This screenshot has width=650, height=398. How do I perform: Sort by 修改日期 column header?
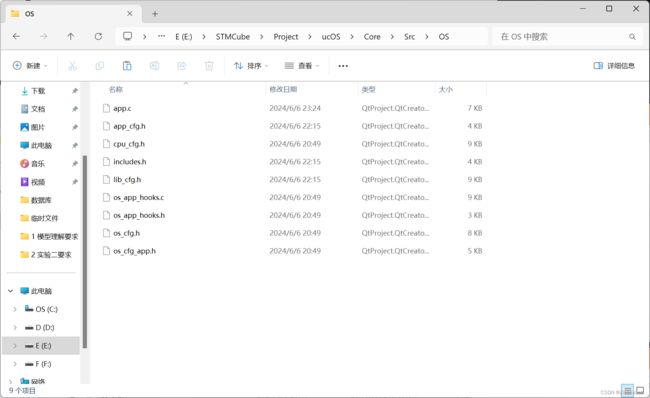click(283, 89)
